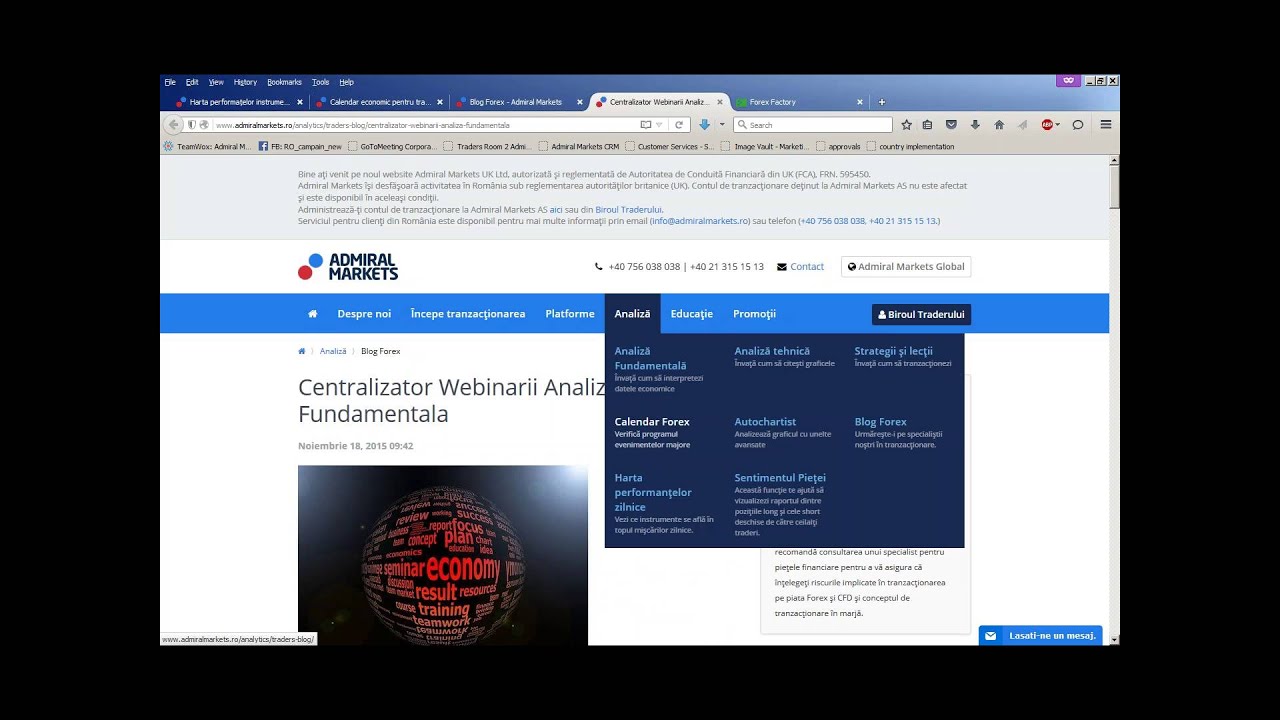Click the Admiral Markets logo
Screen dimensions: 1280x720
[x=348, y=267]
